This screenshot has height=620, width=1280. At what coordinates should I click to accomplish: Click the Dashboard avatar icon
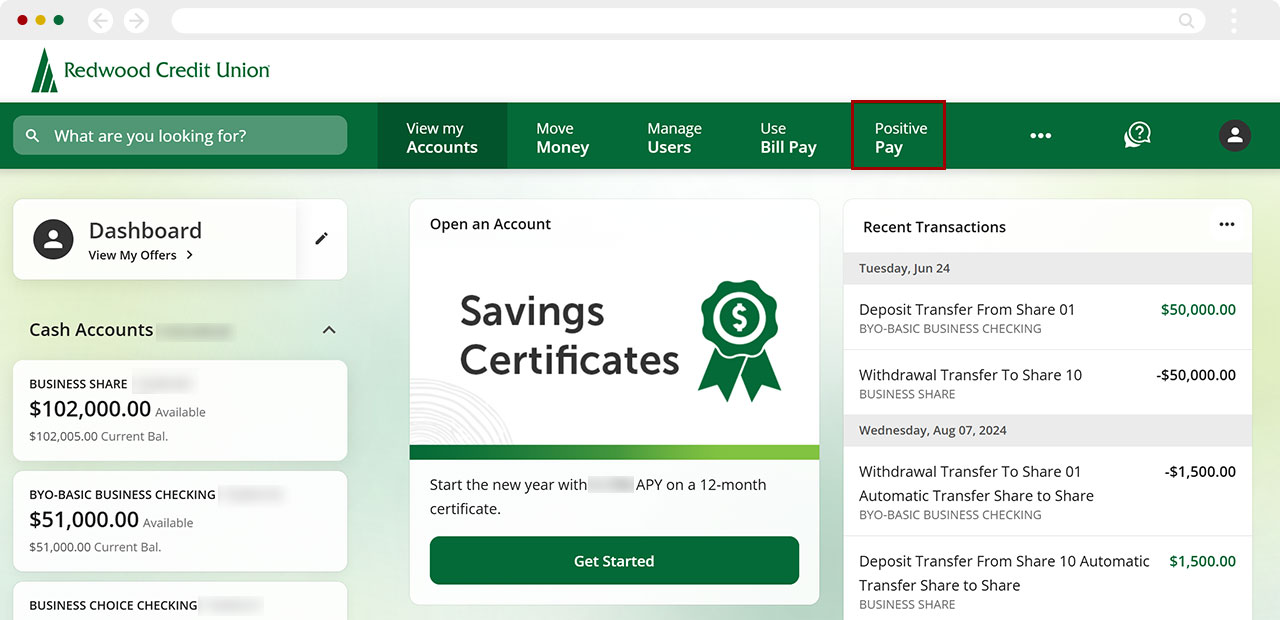(54, 239)
